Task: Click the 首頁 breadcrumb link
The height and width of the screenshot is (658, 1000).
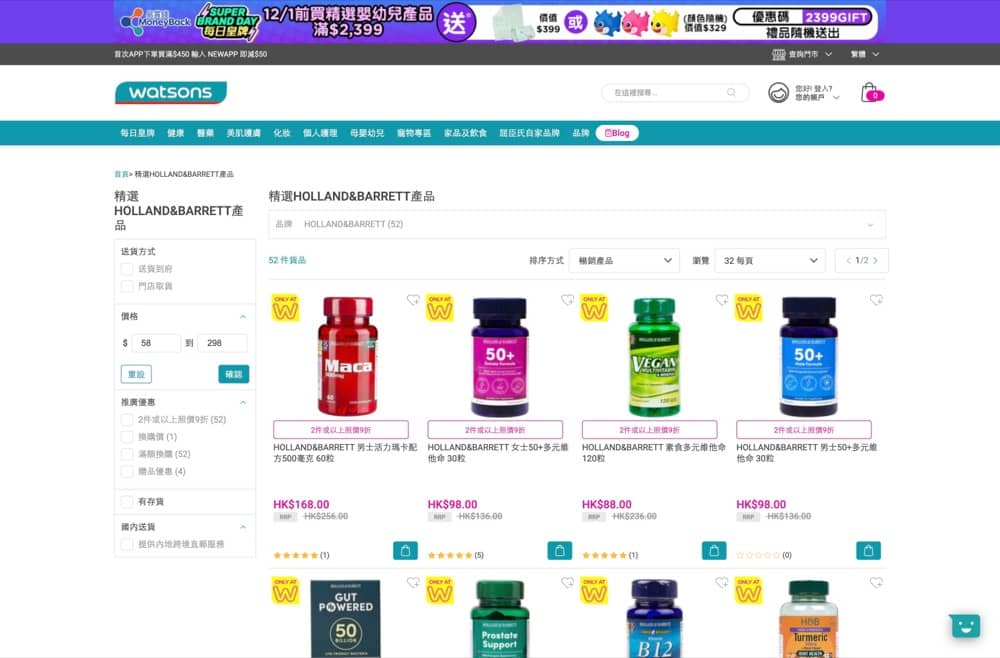Action: click(121, 174)
